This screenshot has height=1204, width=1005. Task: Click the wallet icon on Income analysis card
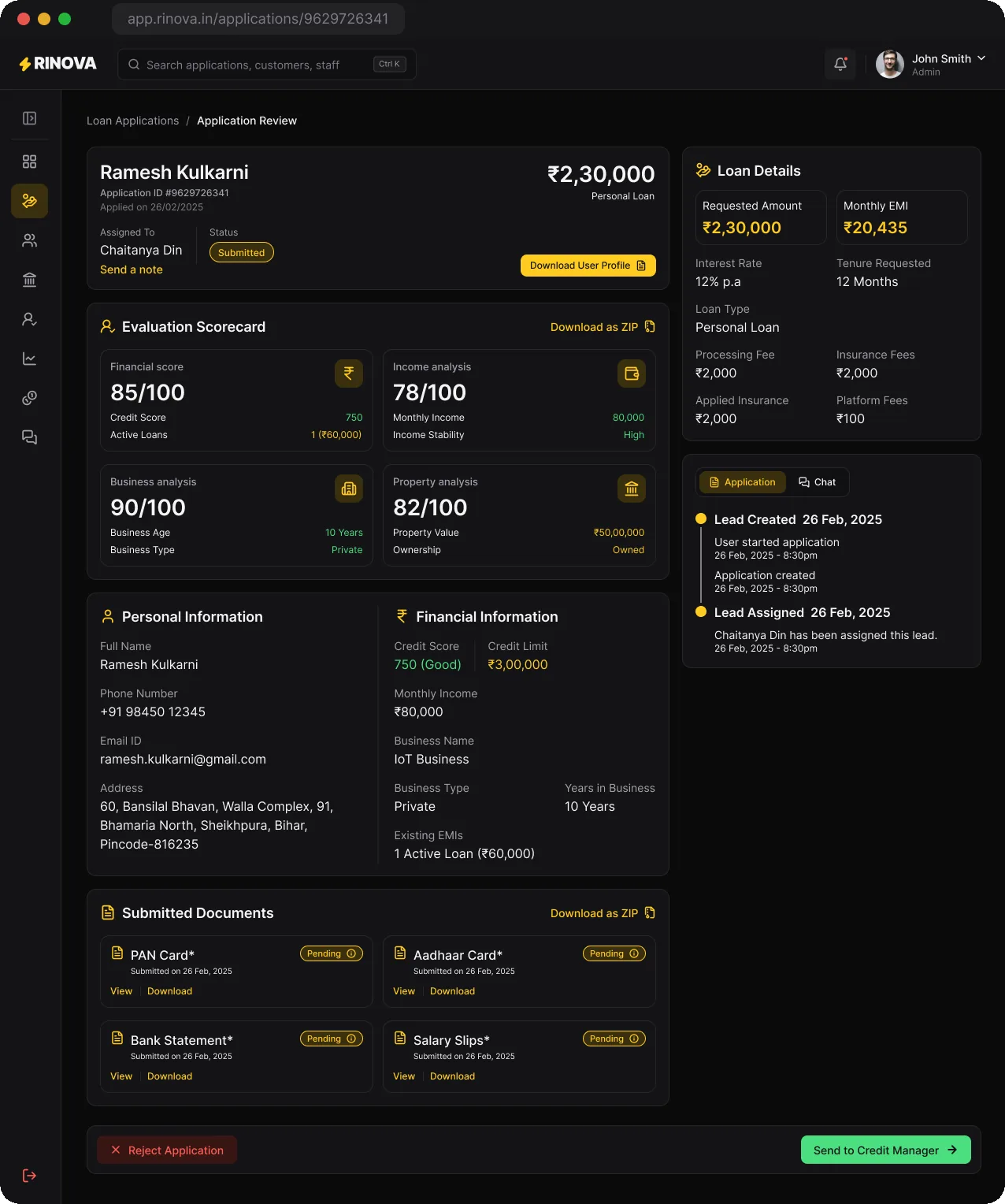pos(632,373)
